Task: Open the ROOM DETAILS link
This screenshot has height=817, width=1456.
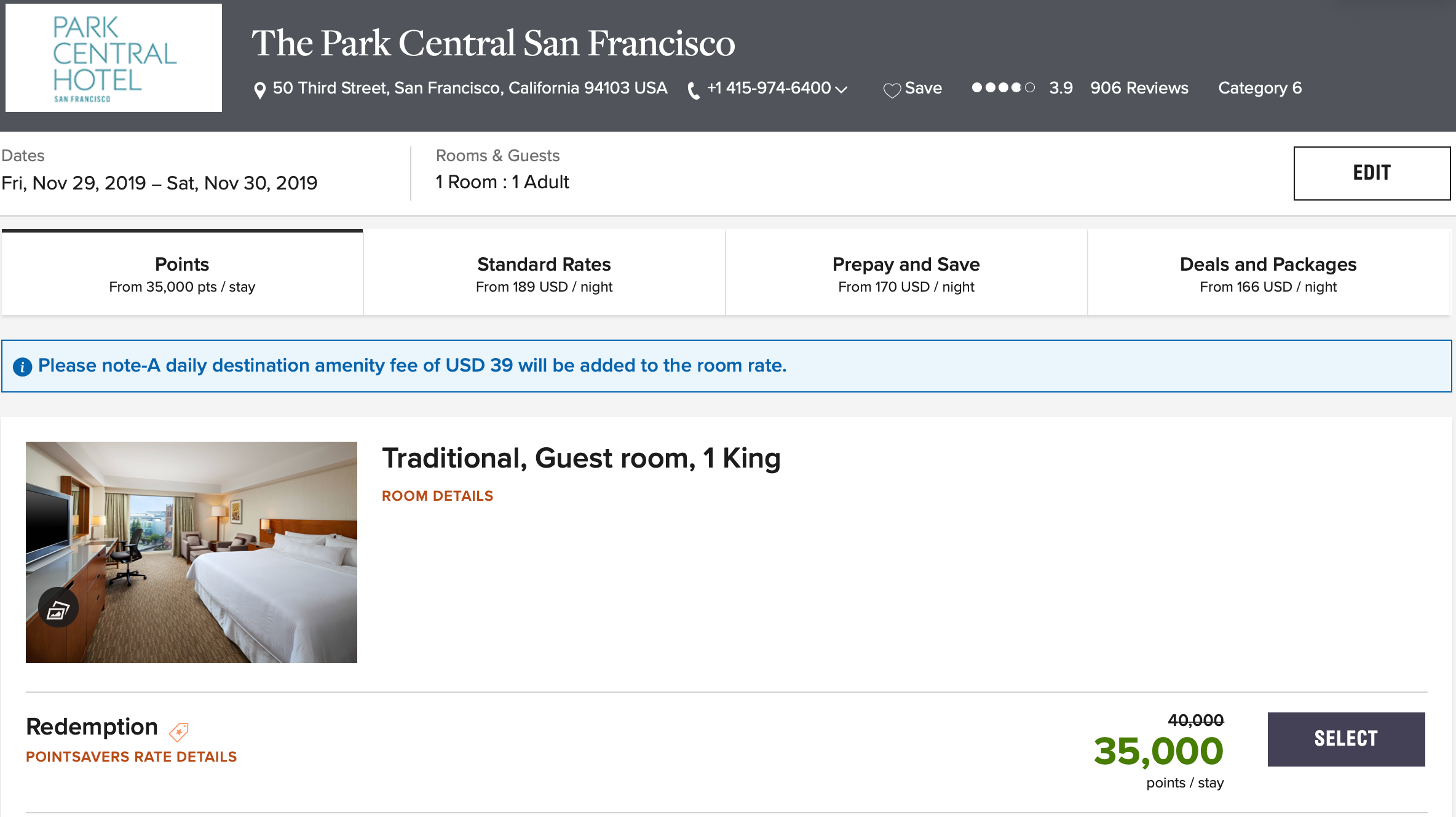Action: point(437,496)
